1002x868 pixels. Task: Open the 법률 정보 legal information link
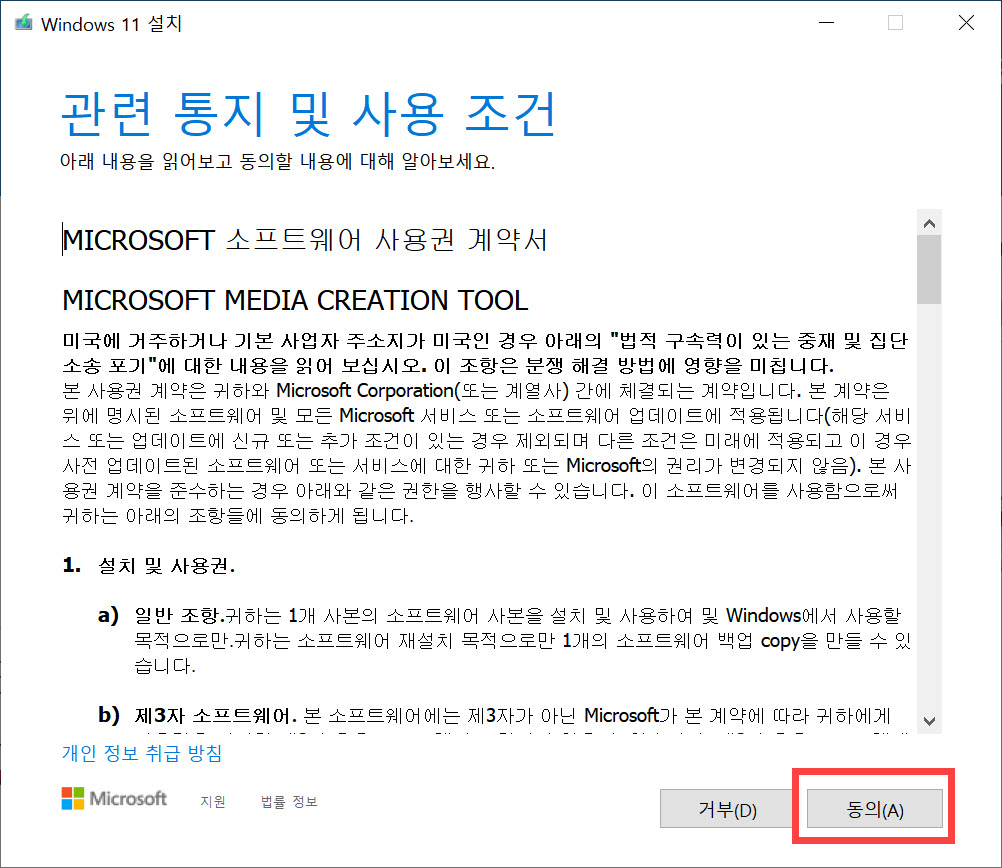(x=288, y=800)
